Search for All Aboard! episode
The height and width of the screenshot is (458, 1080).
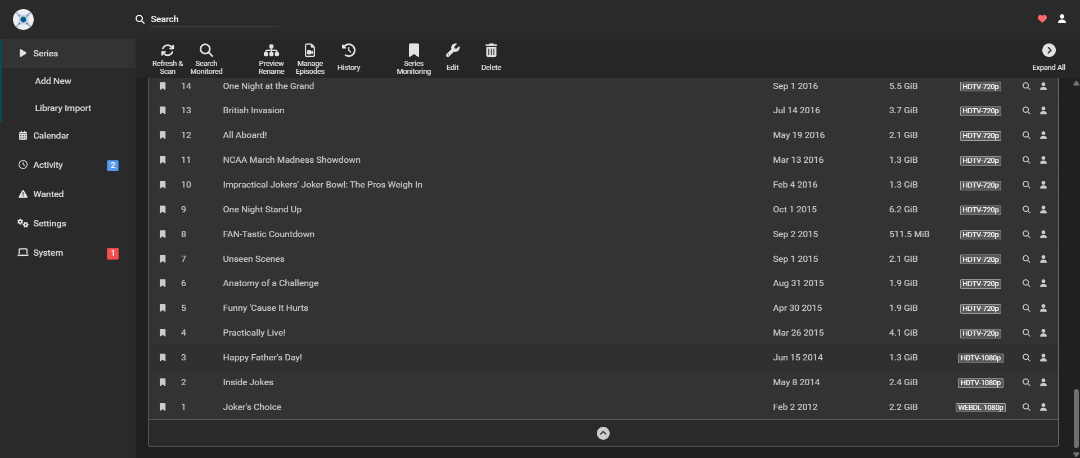[x=1026, y=135]
